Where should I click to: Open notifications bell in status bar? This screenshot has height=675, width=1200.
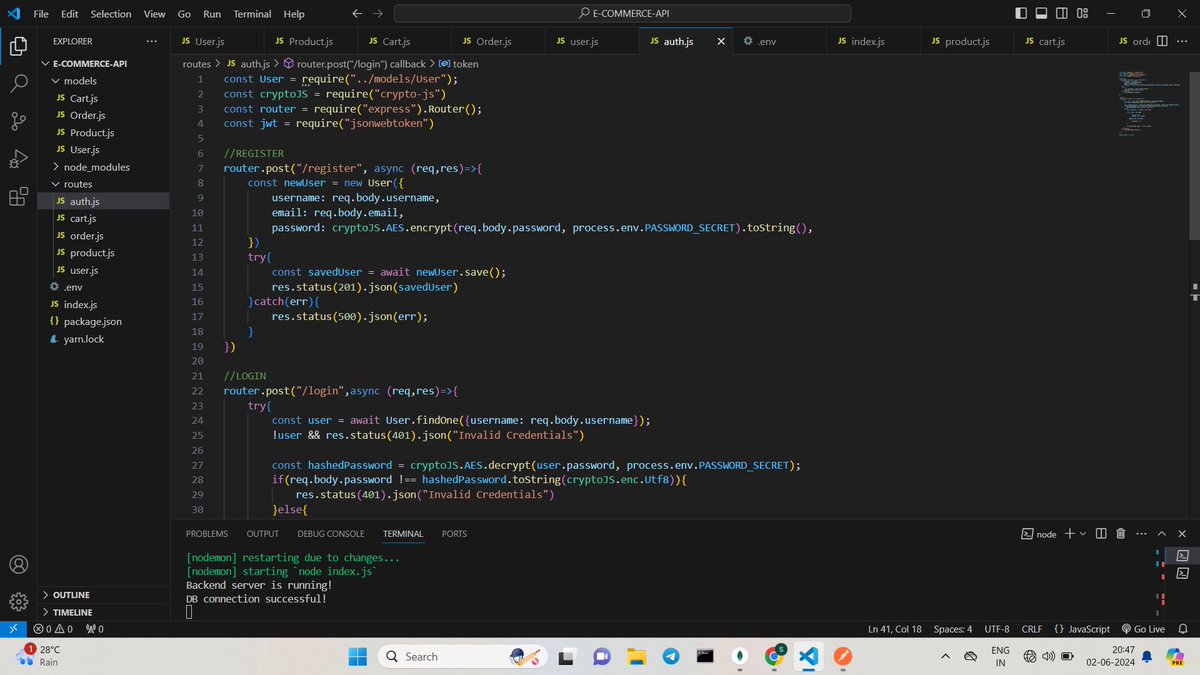1185,629
